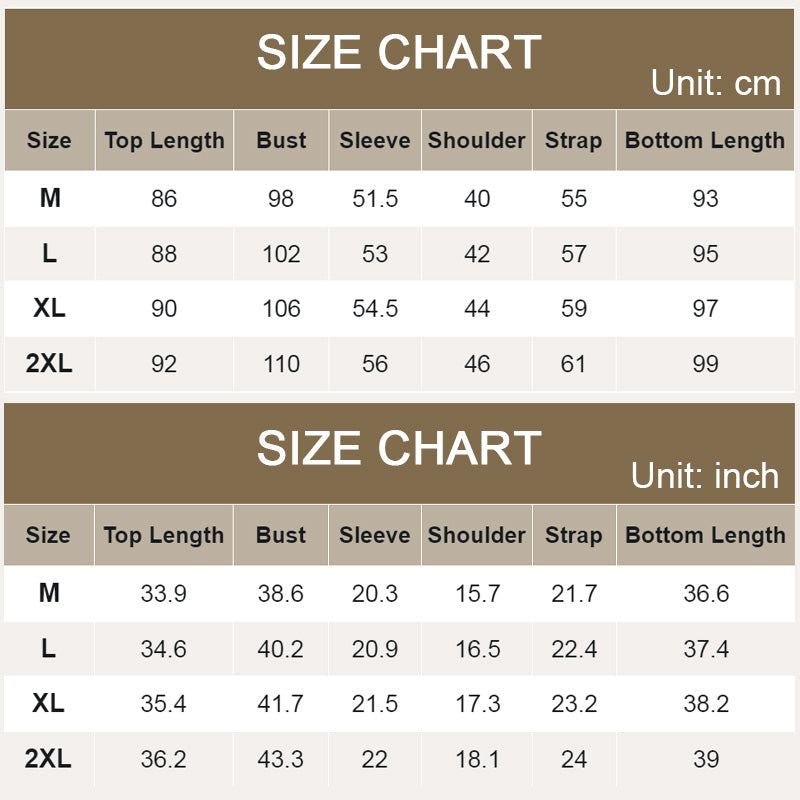Click Bottom Length header in inch chart
Screen dimensions: 800x800
(x=705, y=535)
